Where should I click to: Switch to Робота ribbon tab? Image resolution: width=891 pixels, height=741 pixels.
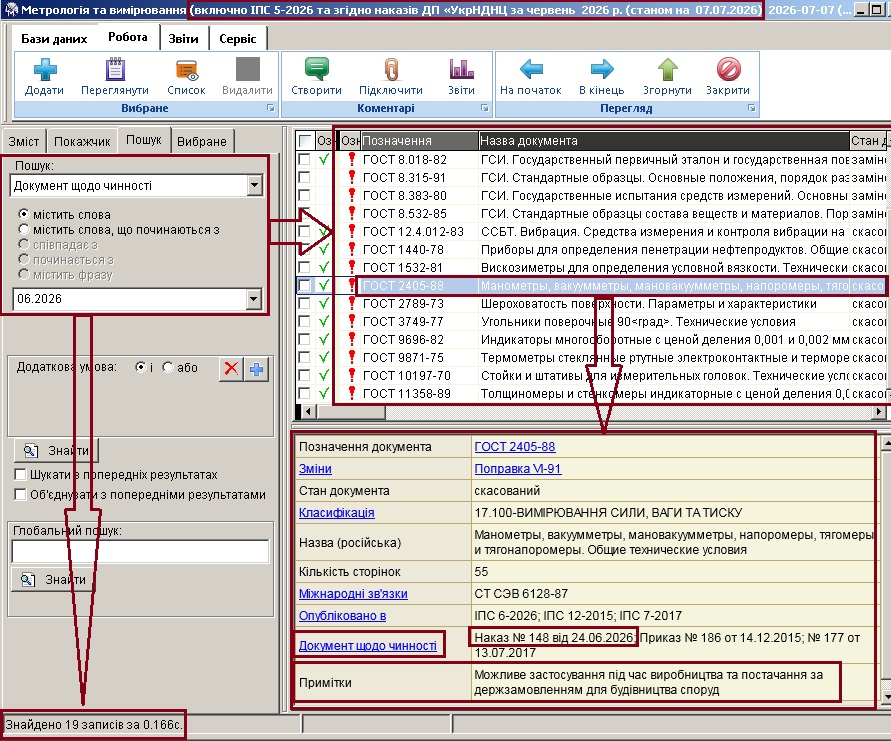pos(128,37)
